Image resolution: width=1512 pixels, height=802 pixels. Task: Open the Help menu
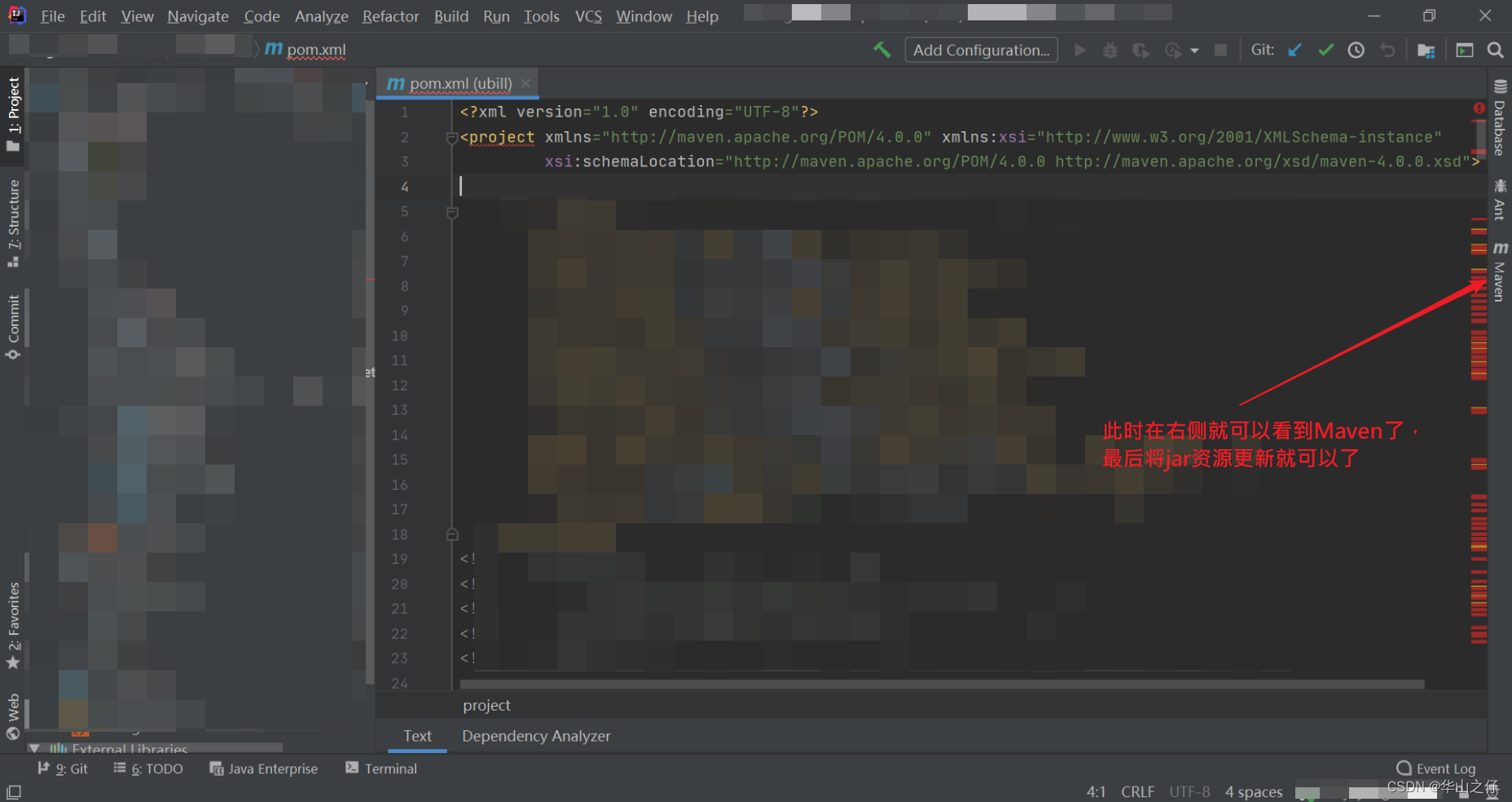point(701,16)
